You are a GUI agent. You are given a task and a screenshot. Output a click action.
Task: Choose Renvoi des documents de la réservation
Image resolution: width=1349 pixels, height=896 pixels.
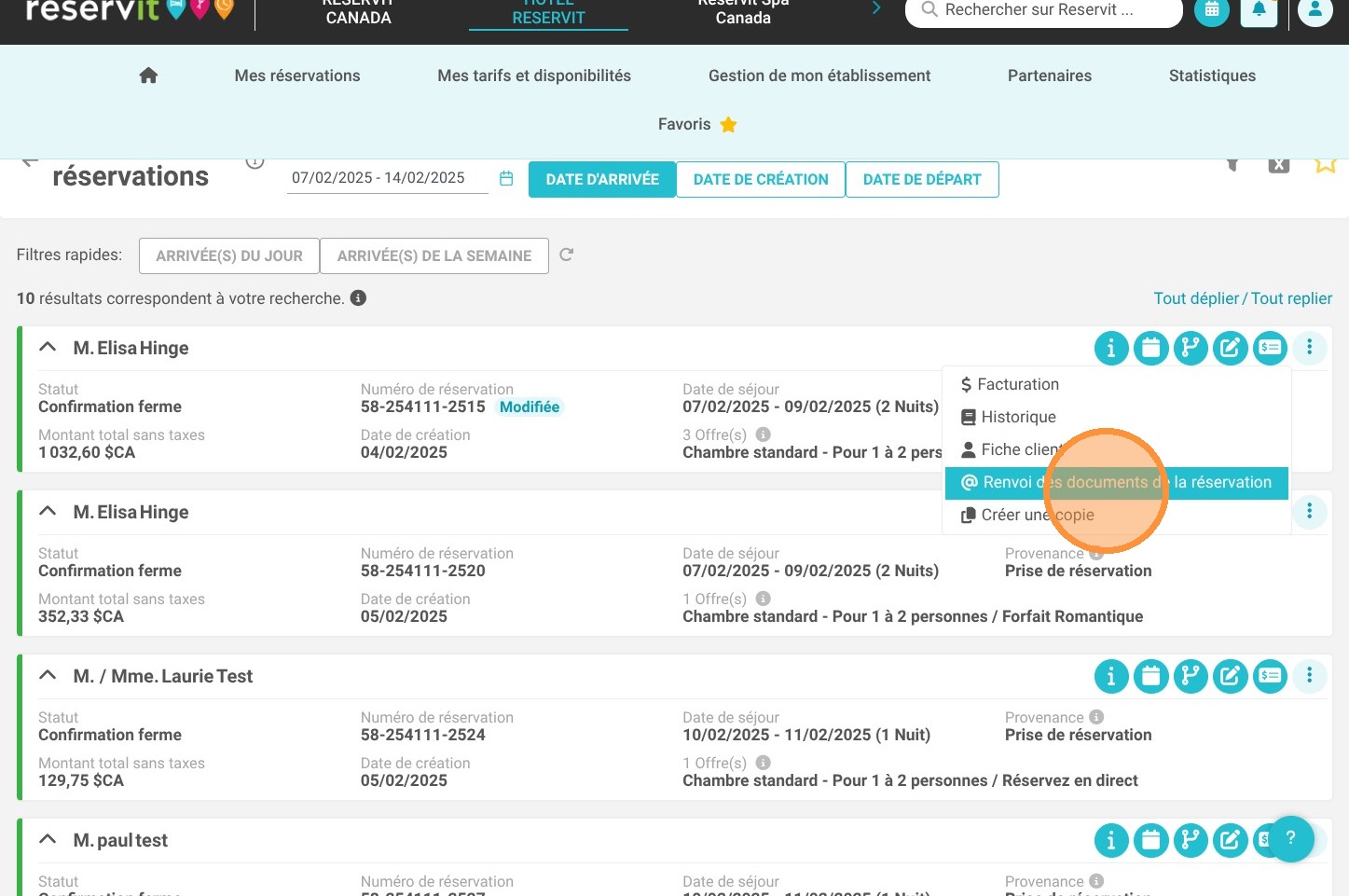pos(1117,482)
